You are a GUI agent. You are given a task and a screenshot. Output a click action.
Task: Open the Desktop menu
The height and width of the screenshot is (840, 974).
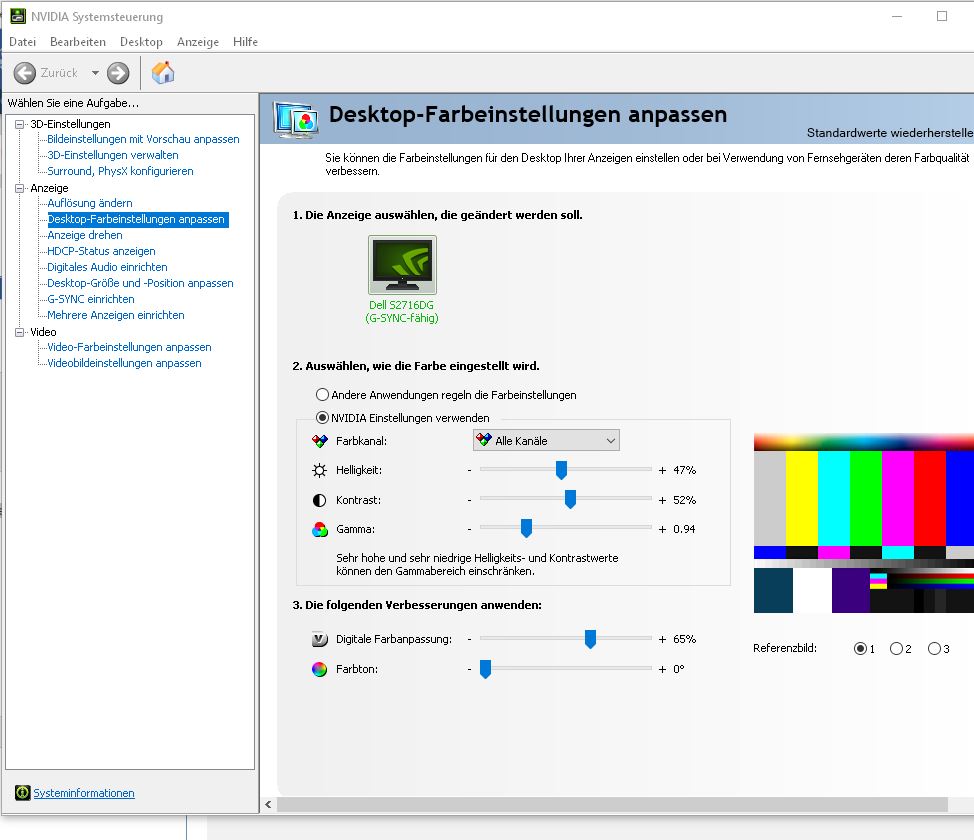point(141,42)
